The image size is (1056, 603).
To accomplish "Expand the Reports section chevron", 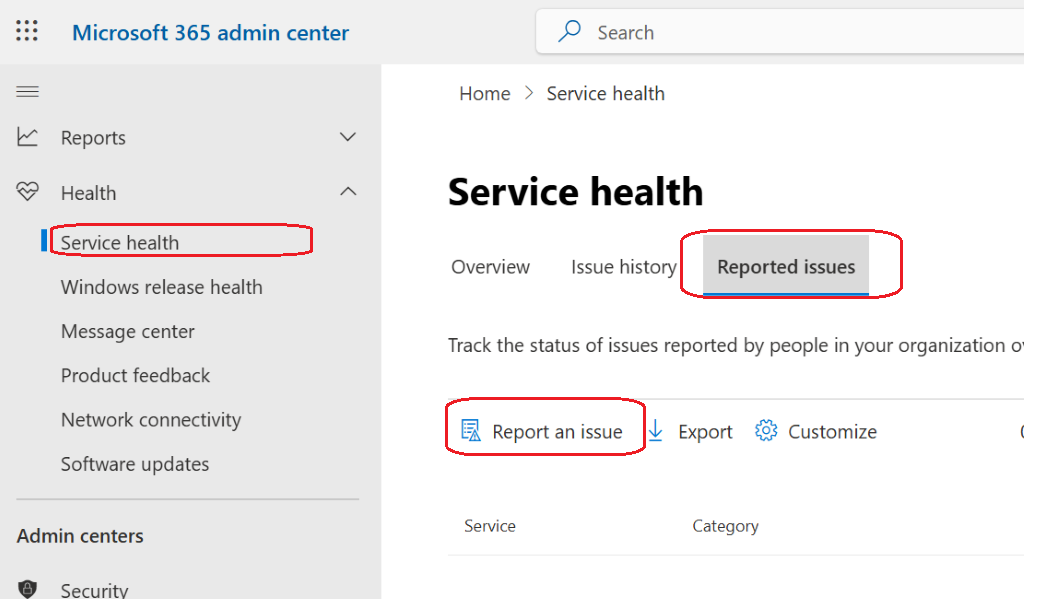I will 348,137.
